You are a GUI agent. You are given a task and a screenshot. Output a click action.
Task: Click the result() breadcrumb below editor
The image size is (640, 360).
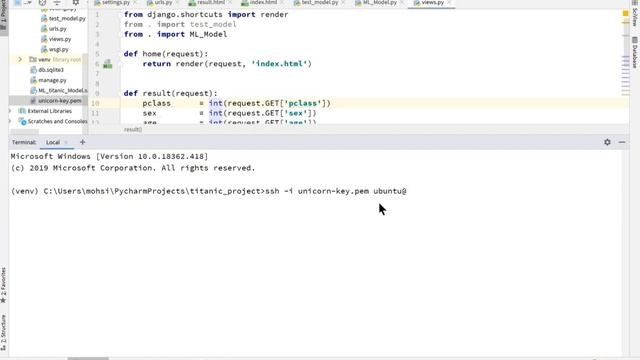pos(133,130)
